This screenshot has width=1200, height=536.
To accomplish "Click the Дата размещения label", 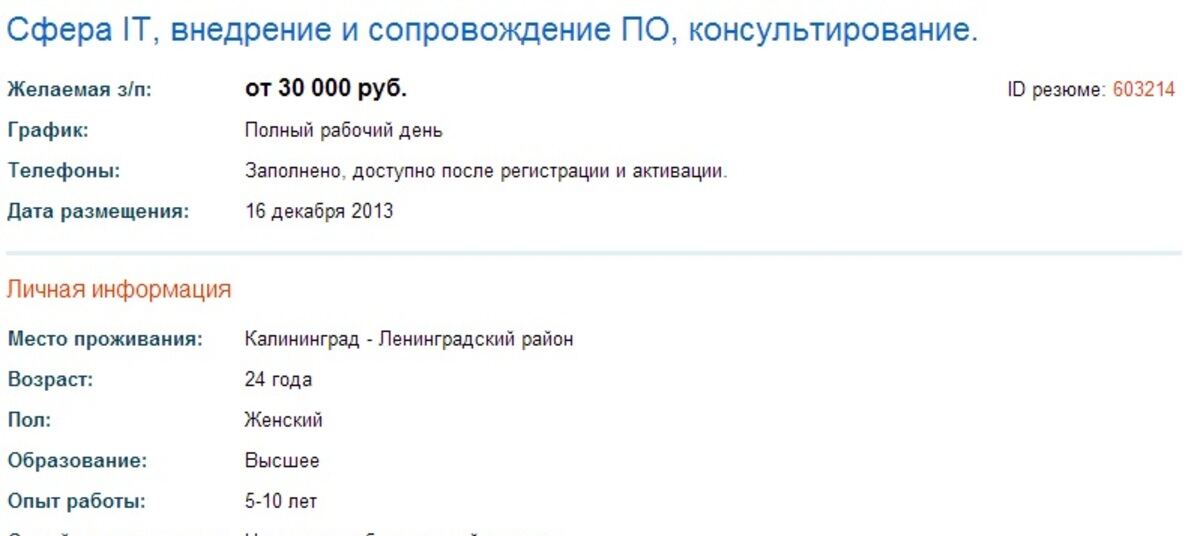I will point(98,211).
